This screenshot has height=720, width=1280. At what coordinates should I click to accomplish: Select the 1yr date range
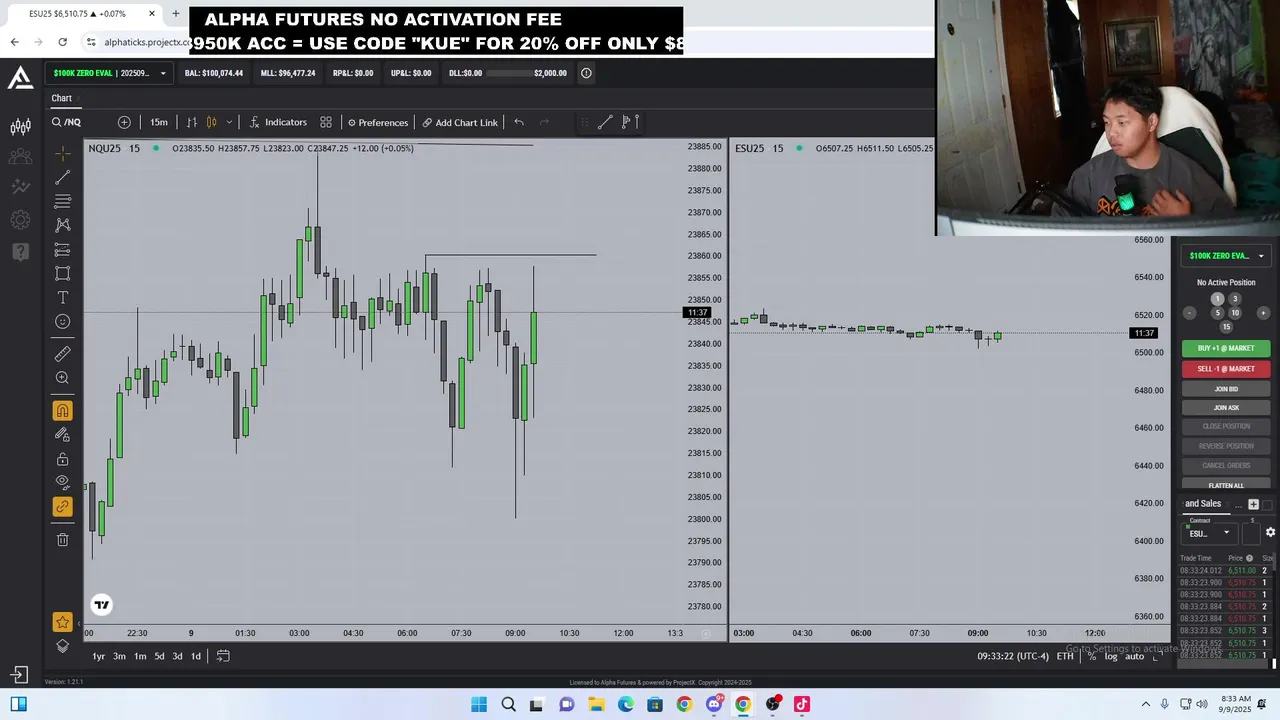tap(98, 656)
